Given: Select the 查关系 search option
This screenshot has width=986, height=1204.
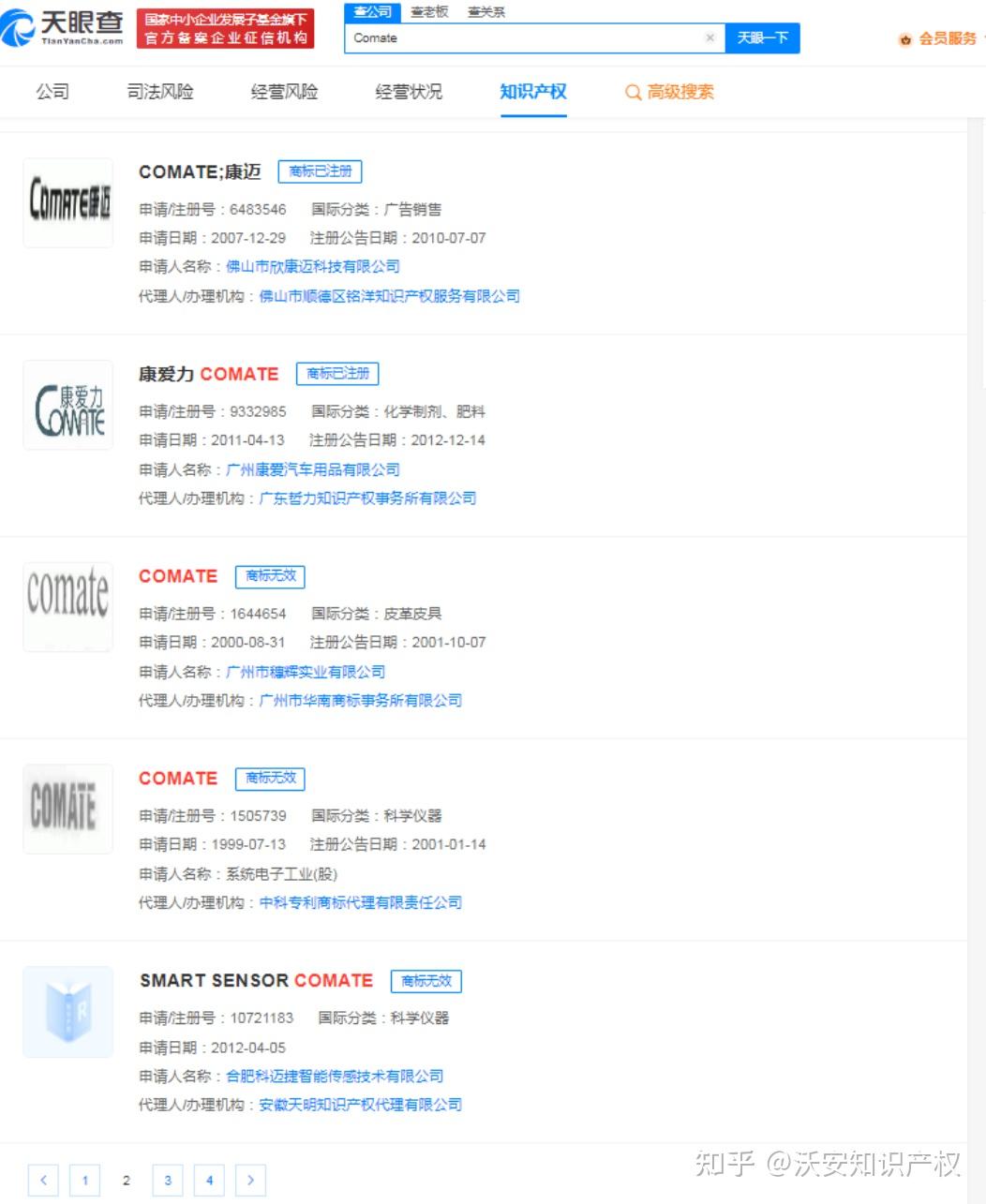Looking at the screenshot, I should [x=486, y=12].
